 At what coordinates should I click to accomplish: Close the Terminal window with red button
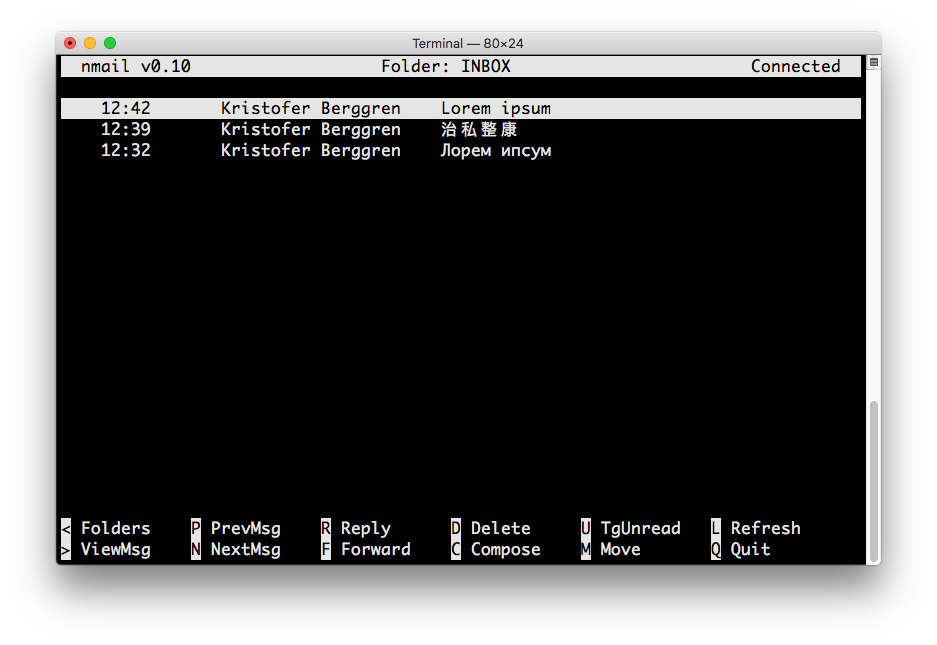(x=70, y=43)
